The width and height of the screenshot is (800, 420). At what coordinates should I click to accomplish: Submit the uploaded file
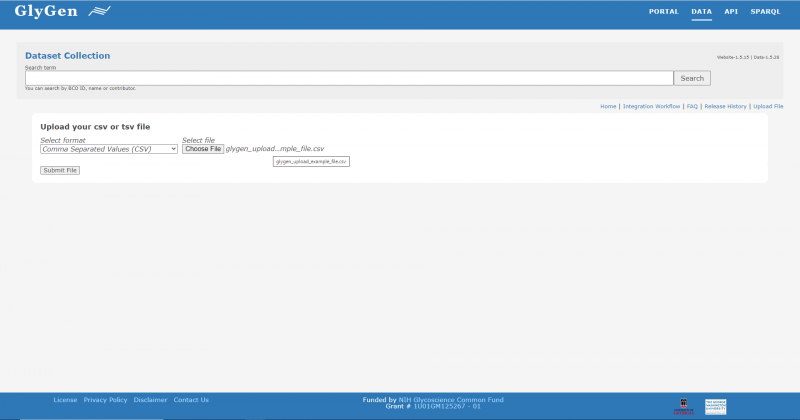pyautogui.click(x=60, y=170)
